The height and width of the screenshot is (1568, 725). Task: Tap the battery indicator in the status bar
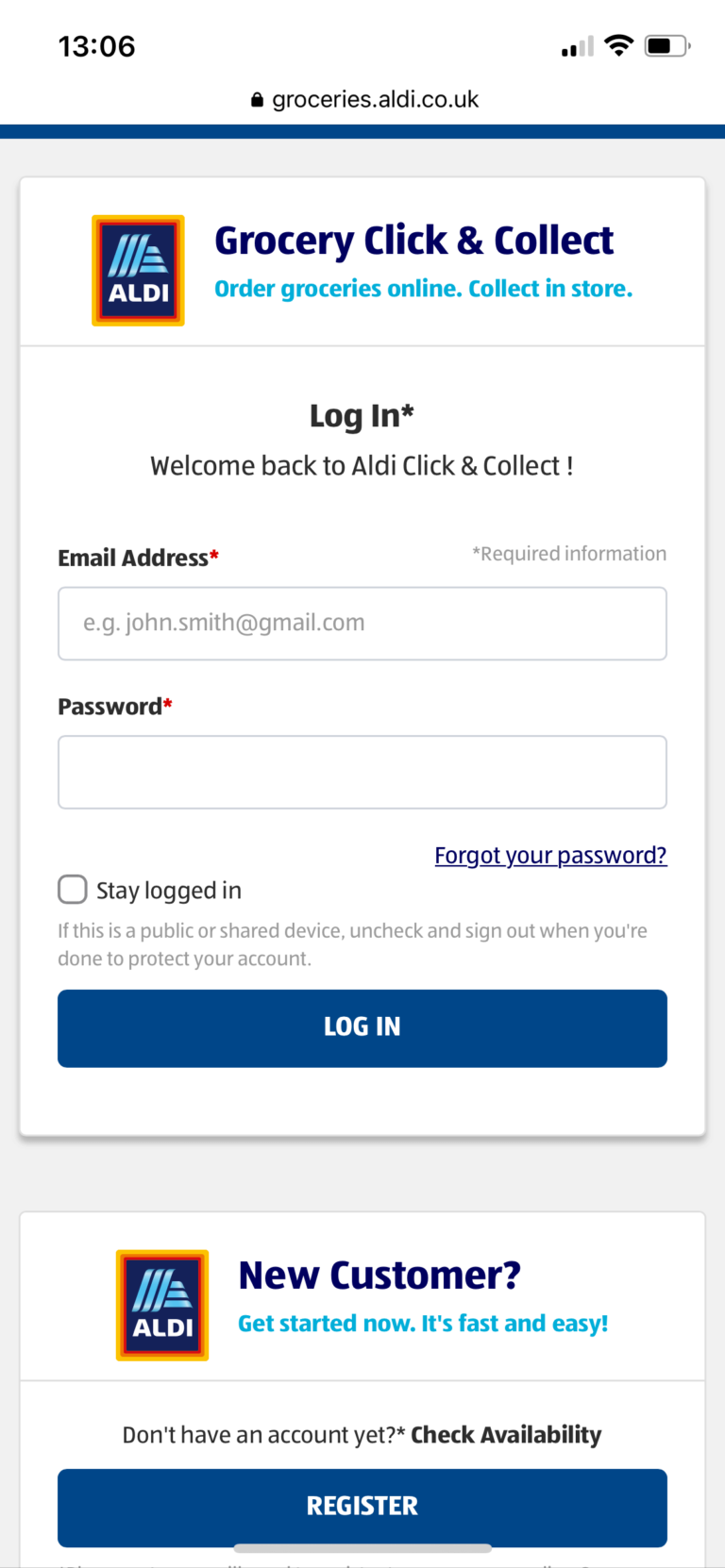665,44
